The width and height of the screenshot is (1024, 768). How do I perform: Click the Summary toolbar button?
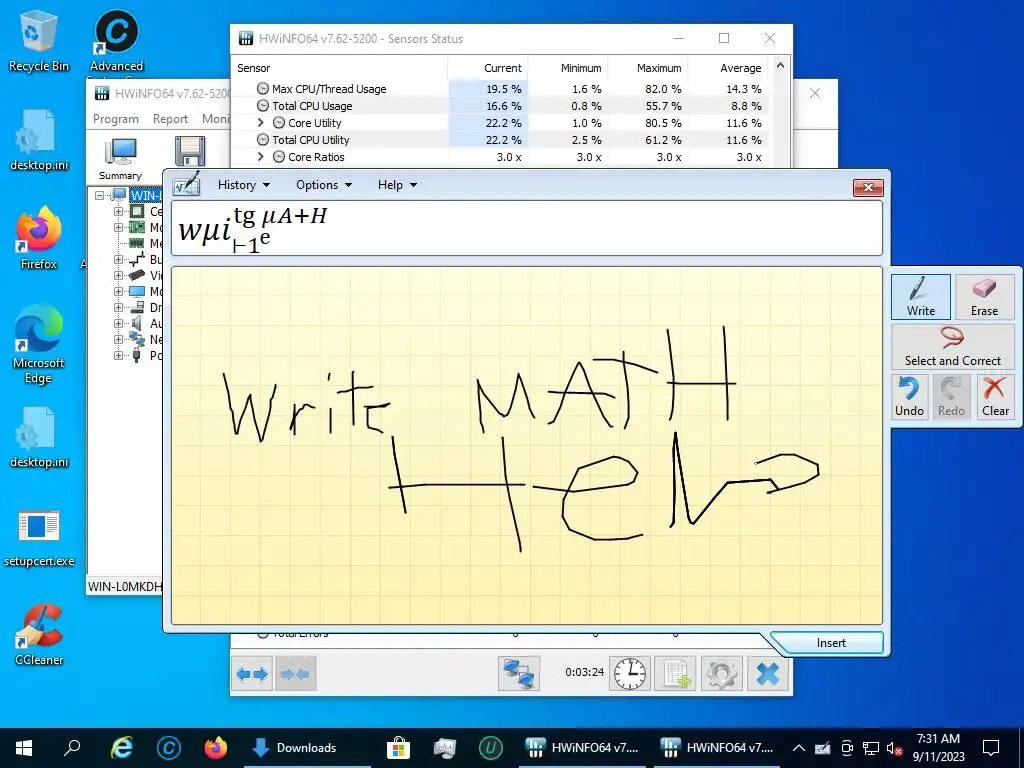(120, 159)
